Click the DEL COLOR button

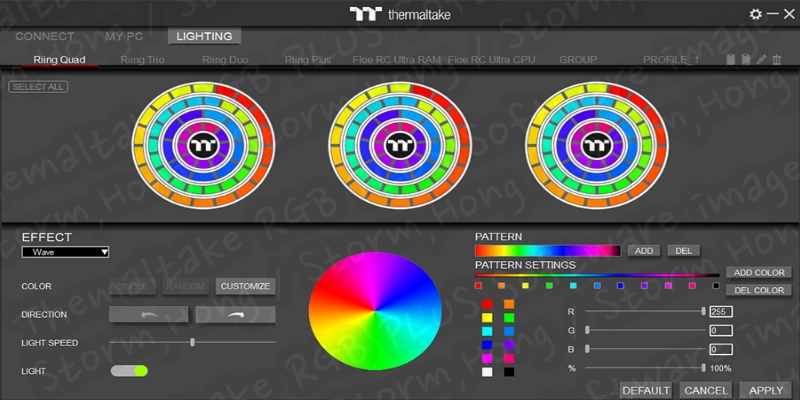click(759, 290)
